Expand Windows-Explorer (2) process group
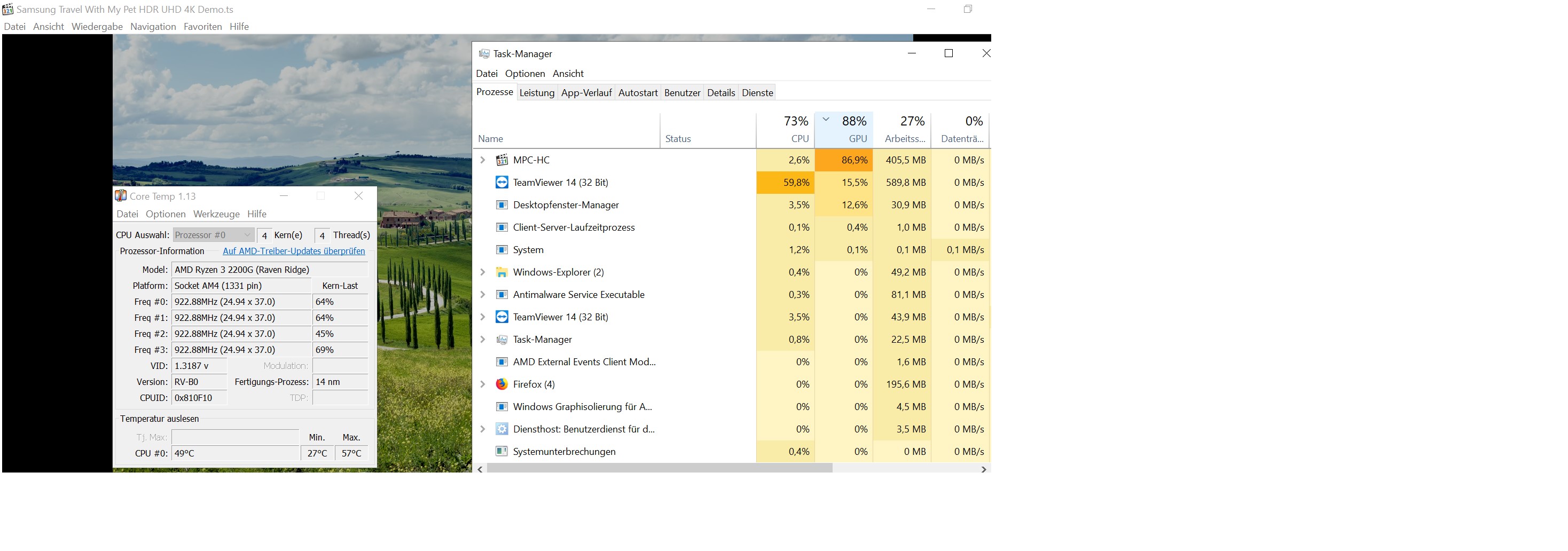Viewport: 1568px width, 551px height. pyautogui.click(x=483, y=272)
